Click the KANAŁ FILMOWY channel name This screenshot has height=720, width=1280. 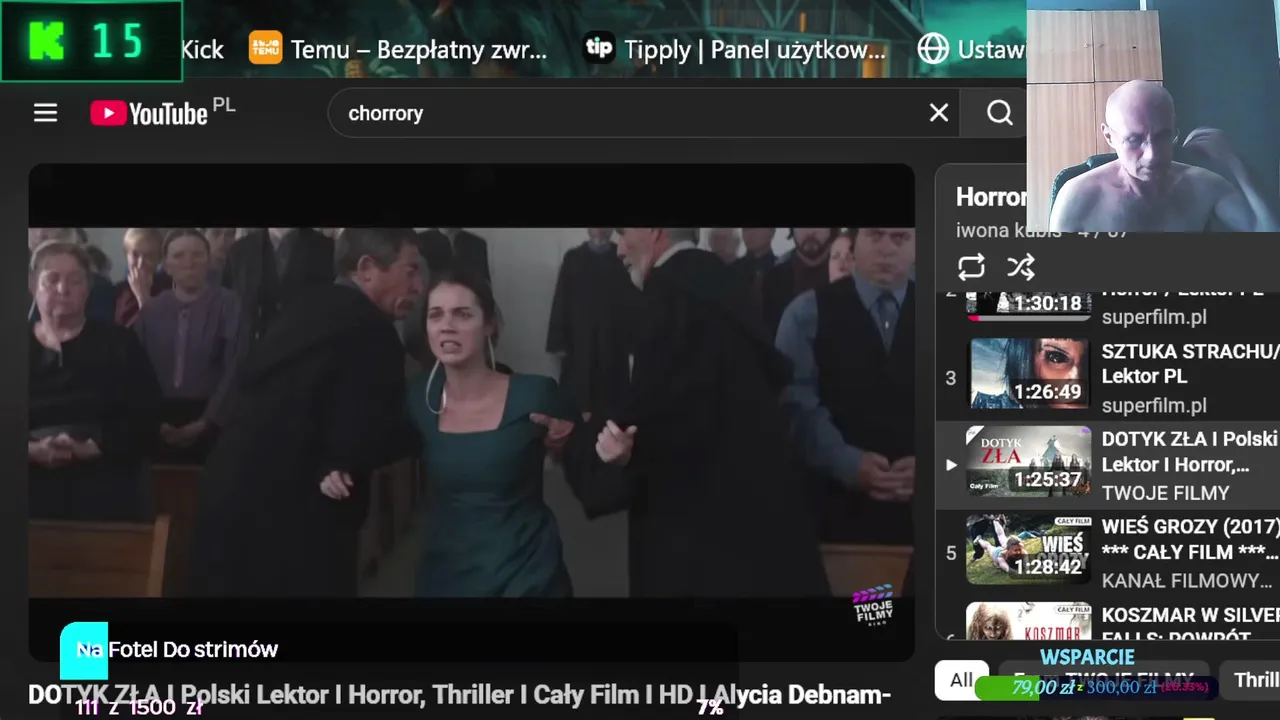[x=1187, y=581]
